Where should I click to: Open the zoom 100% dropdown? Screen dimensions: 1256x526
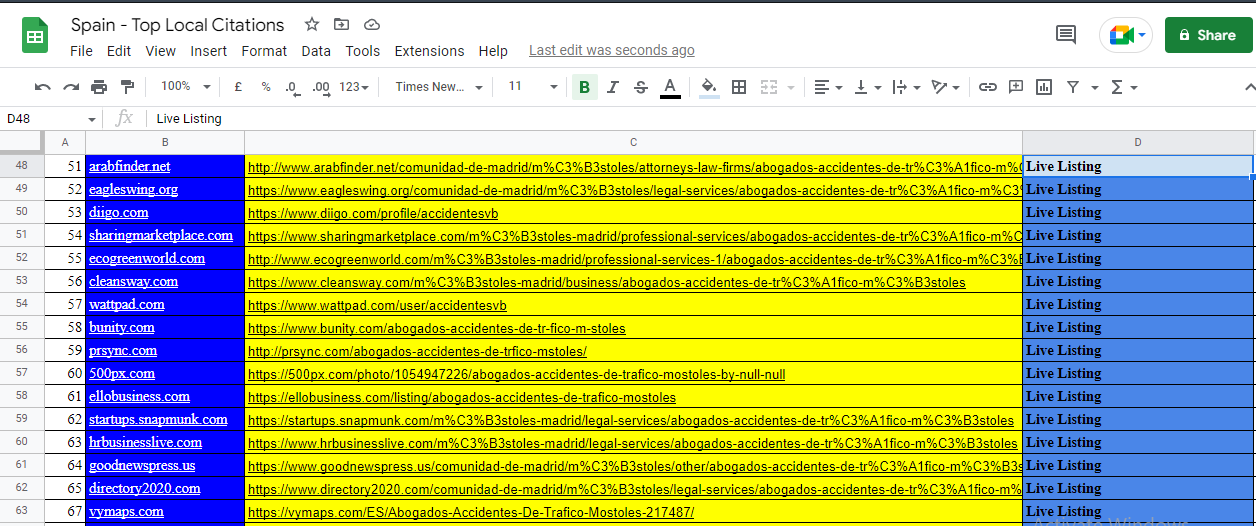click(x=186, y=87)
